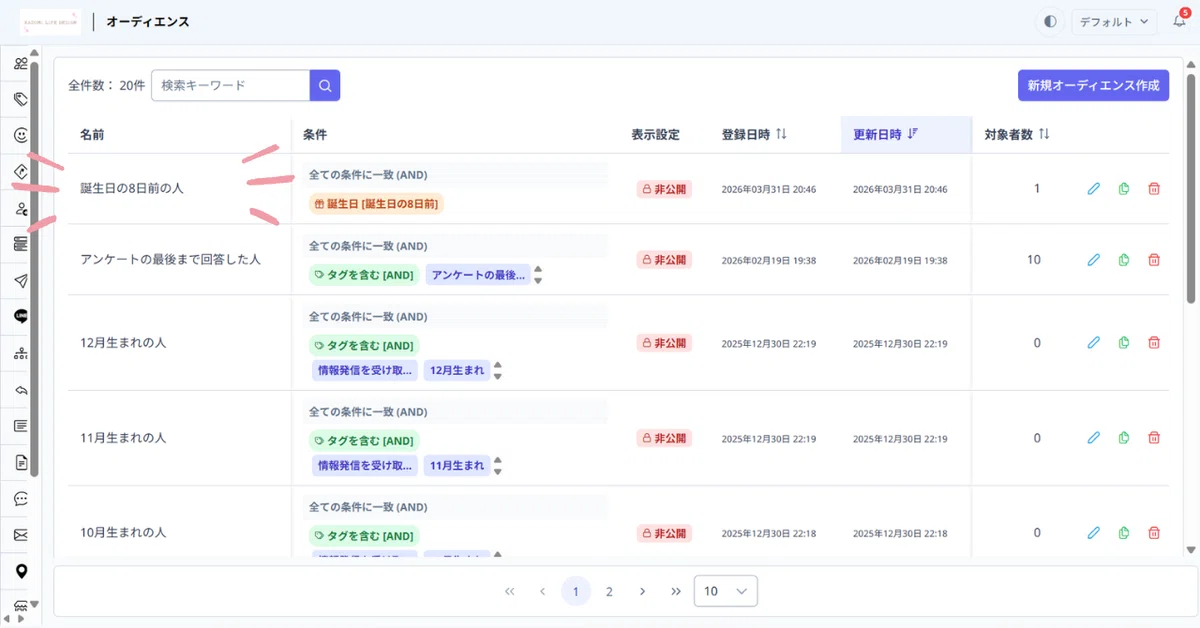The image size is (1200, 628).
Task: Expand tag list beside 12月生まれ tag
Action: [497, 370]
